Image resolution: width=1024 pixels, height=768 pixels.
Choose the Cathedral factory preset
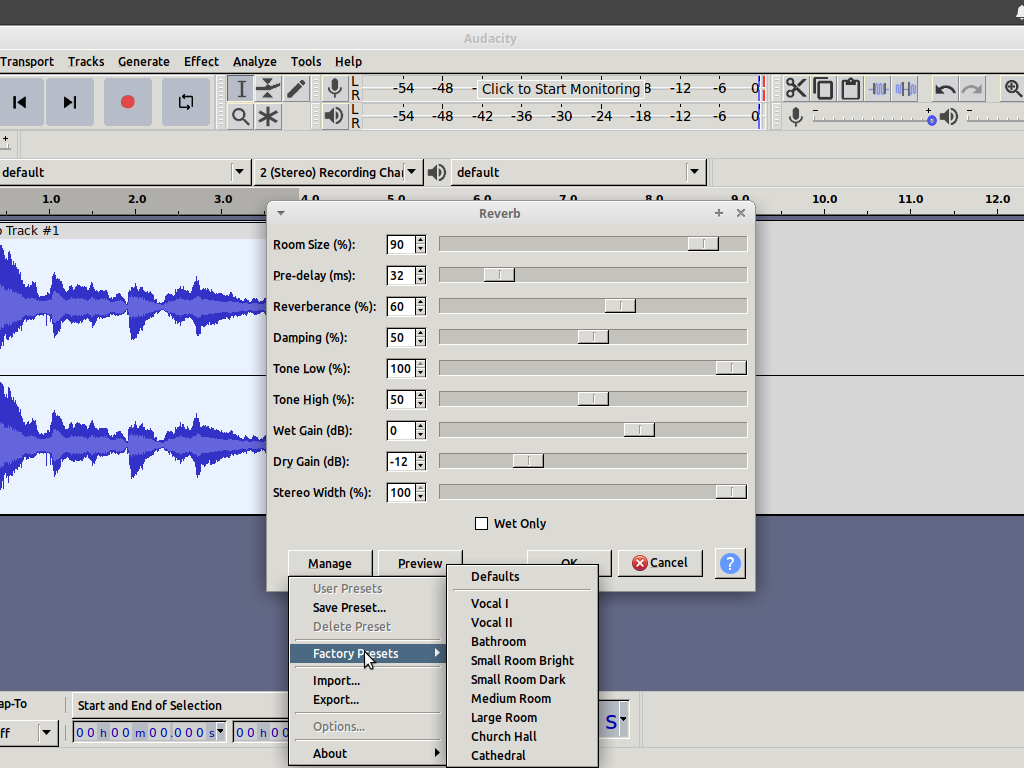click(498, 755)
